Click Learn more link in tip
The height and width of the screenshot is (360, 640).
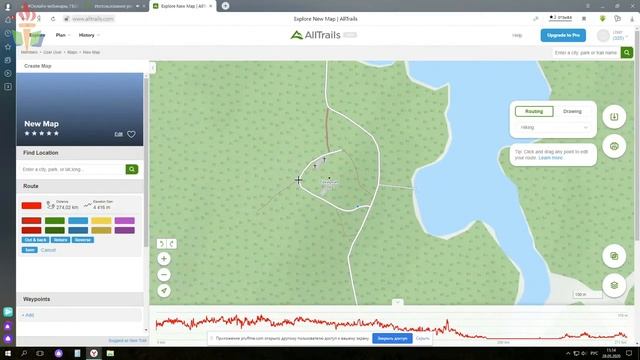[551, 158]
